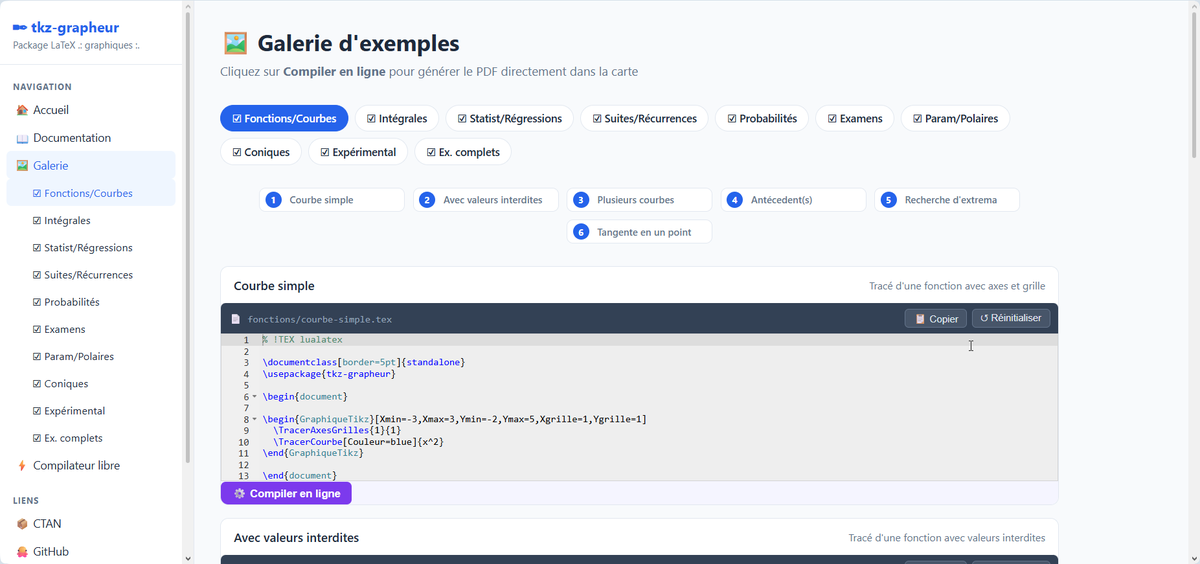The width and height of the screenshot is (1200, 564).
Task: Click the sidebar scrollbar down arrow
Action: tap(187, 558)
